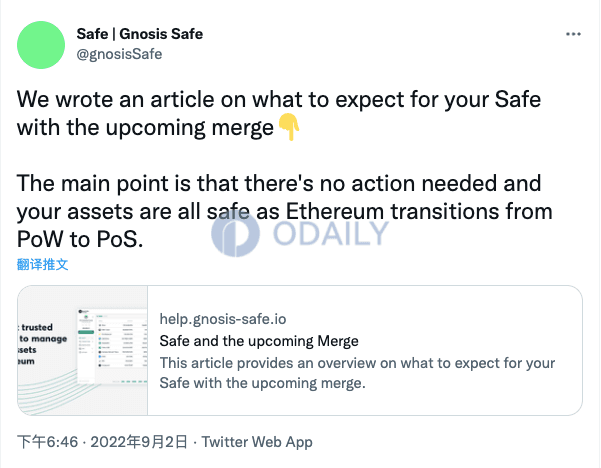Open the Twitter Web App source link
Screen dimensions: 601x468
[257, 442]
